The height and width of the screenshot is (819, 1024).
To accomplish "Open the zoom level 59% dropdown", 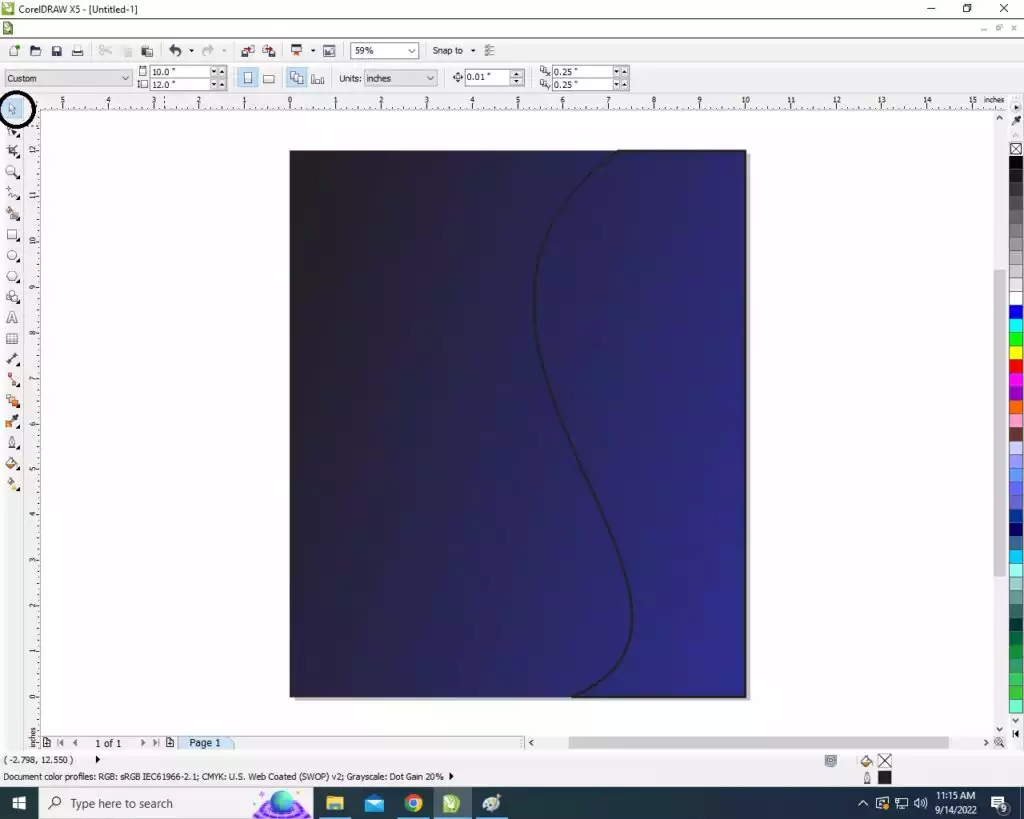I will coord(412,51).
